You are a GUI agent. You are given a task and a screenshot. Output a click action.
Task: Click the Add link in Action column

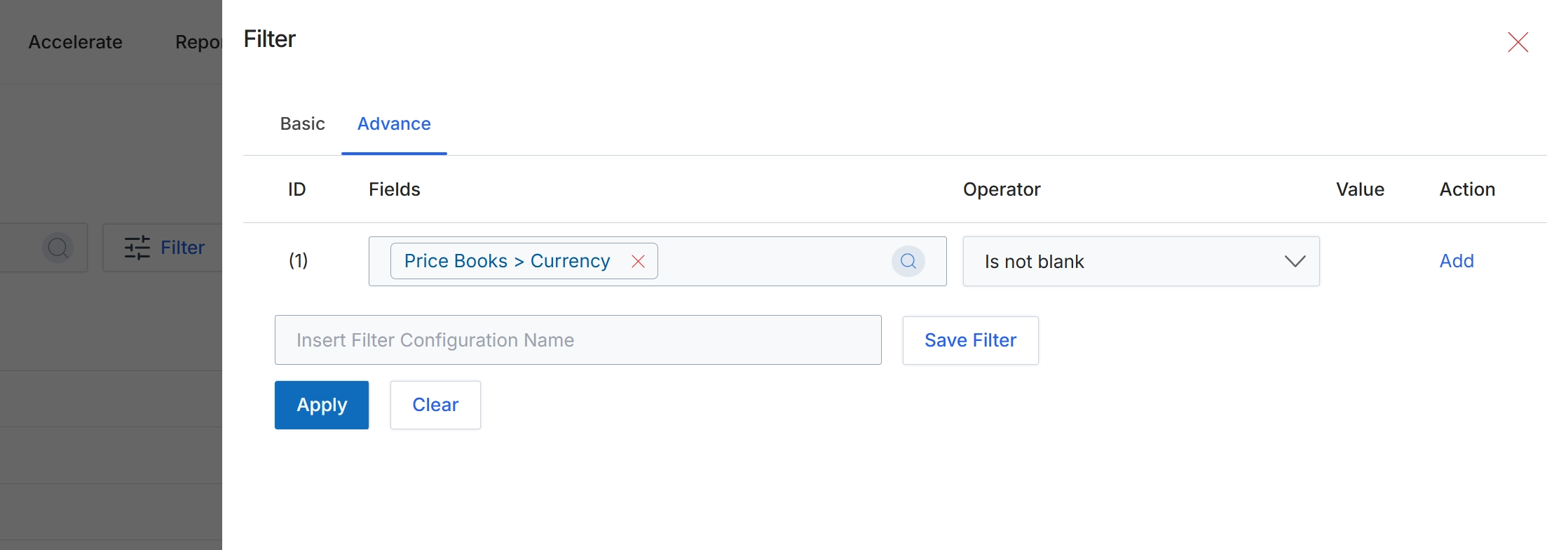pyautogui.click(x=1457, y=261)
